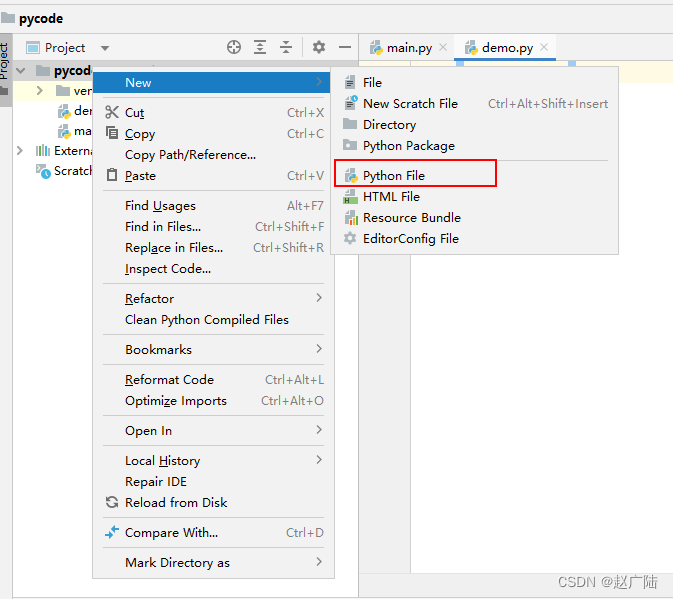The width and height of the screenshot is (673, 599).
Task: Click the External Libraries icon
Action: pyautogui.click(x=42, y=151)
